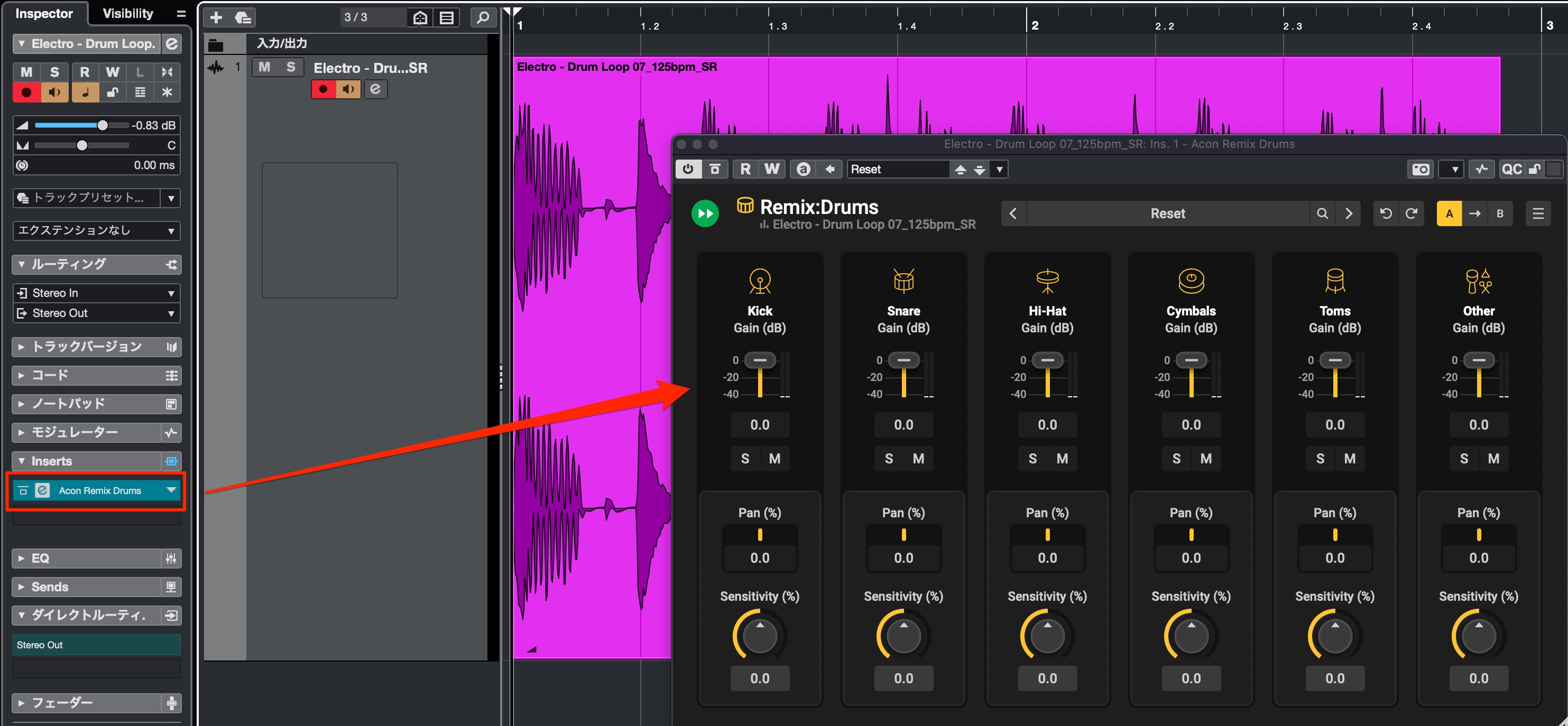The image size is (1568, 726).
Task: Click the Kick gain fader handle
Action: [x=760, y=360]
